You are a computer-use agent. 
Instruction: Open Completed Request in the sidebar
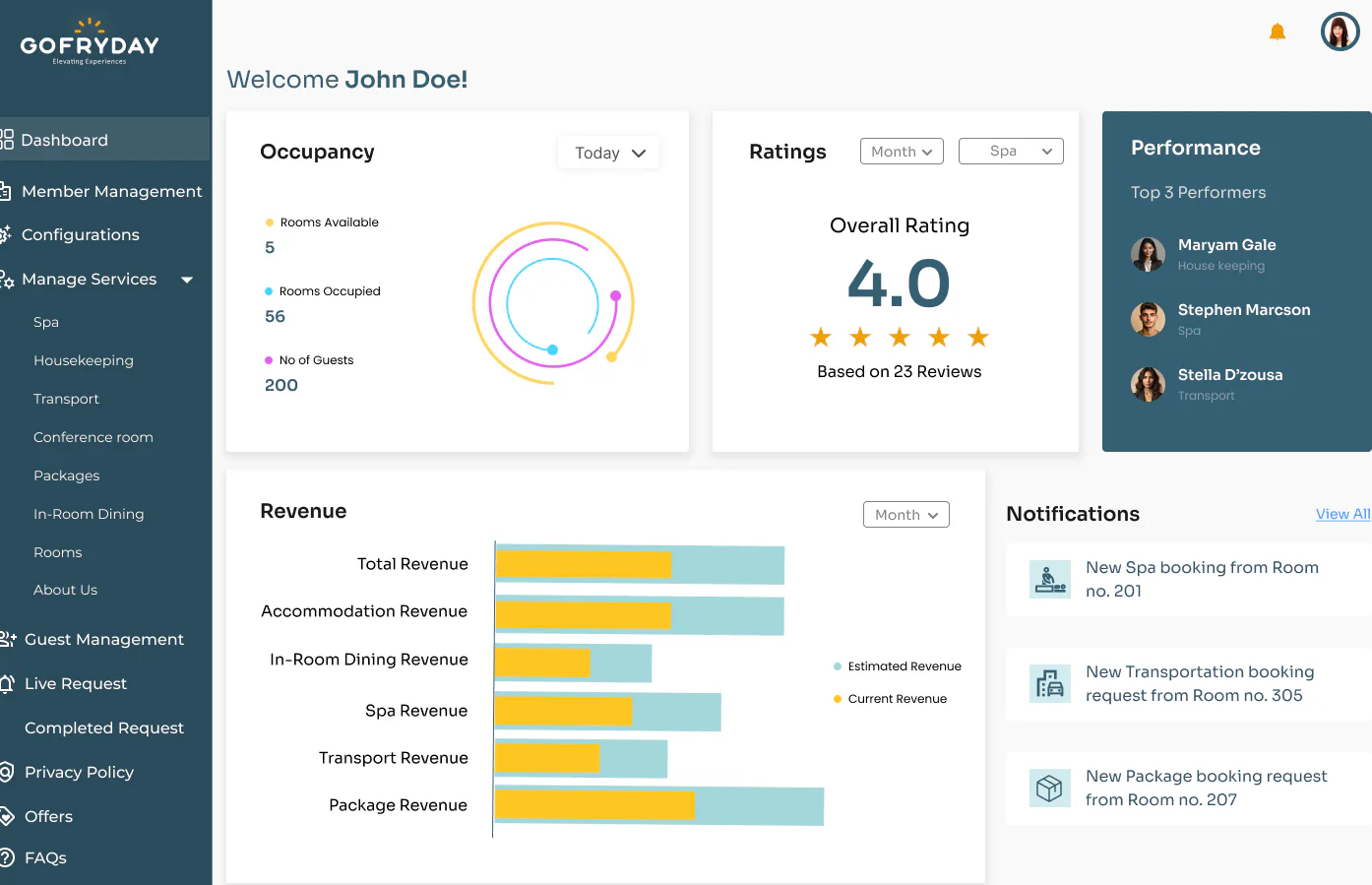[104, 727]
